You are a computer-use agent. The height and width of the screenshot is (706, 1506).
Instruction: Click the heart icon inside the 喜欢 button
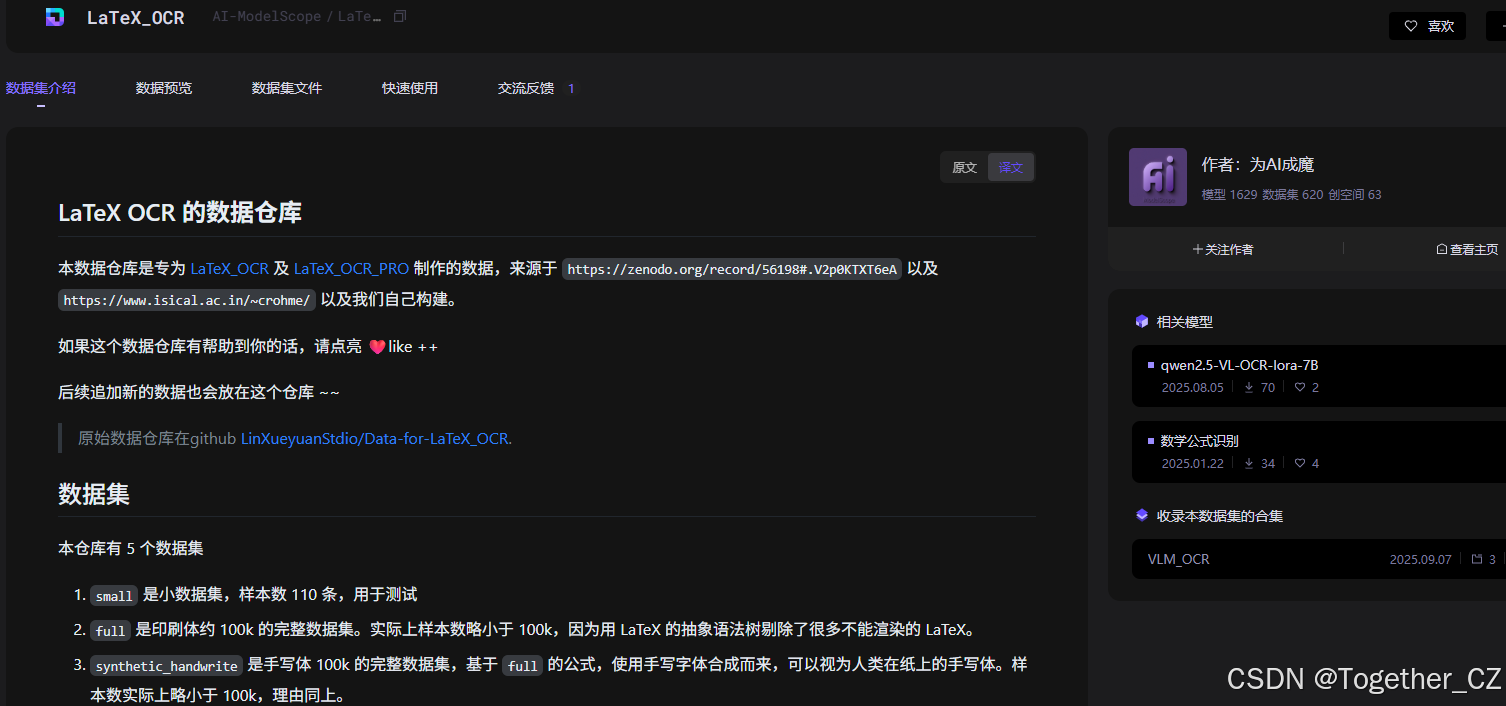coord(1410,26)
